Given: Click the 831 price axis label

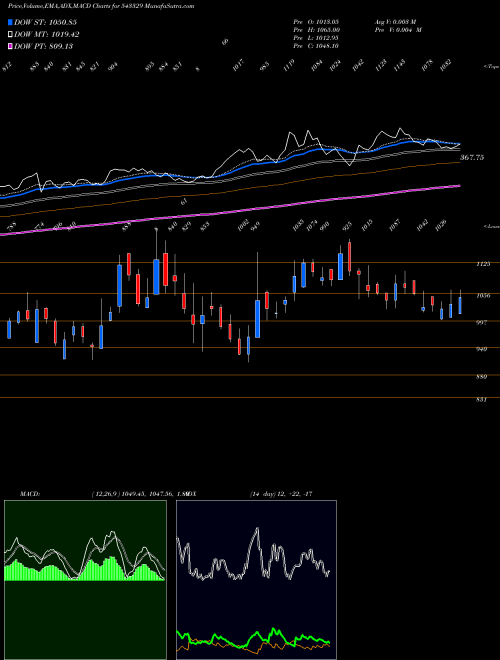Looking at the screenshot, I should 482,399.
